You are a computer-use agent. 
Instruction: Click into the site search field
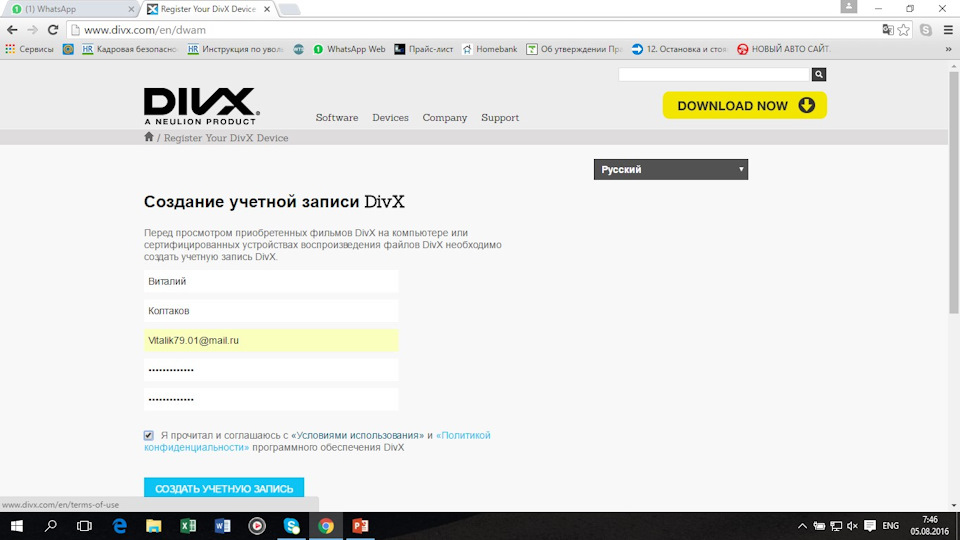pyautogui.click(x=714, y=74)
